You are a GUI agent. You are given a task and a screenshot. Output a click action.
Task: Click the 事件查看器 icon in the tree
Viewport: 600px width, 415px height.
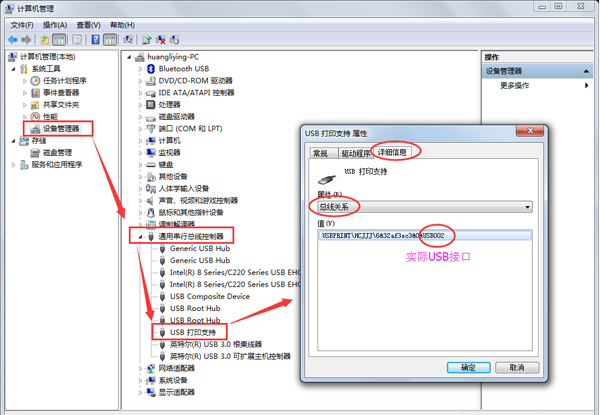coord(35,93)
